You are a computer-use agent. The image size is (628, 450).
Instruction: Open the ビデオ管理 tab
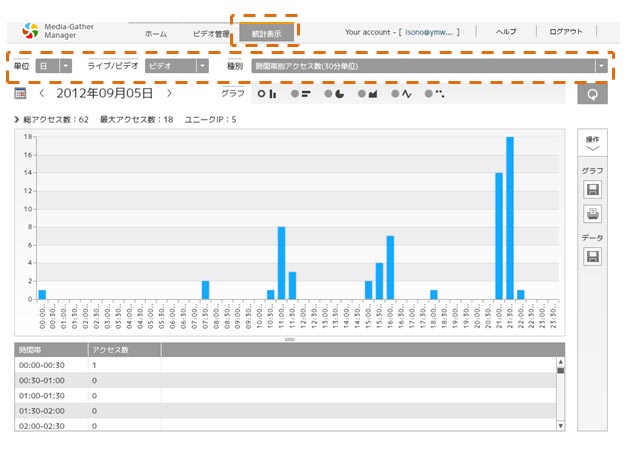pos(211,33)
